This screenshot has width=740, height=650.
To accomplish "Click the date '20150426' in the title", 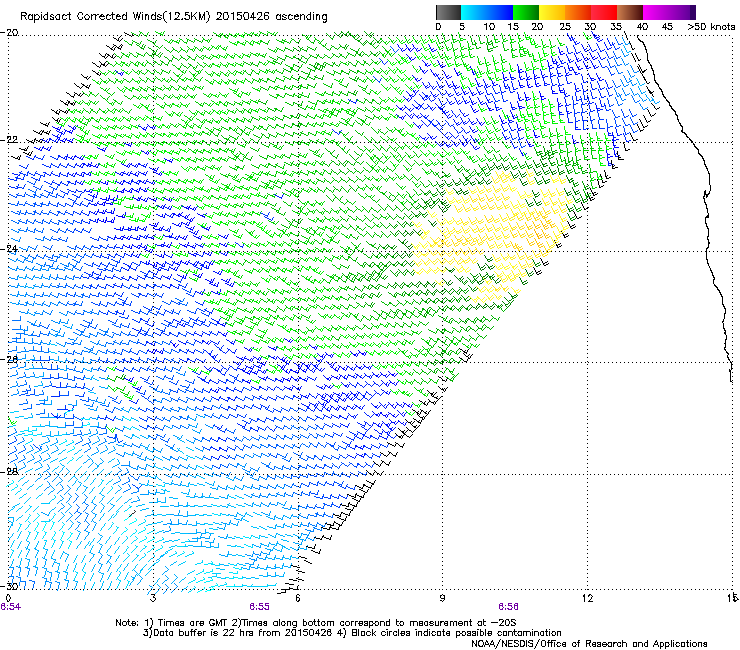I will tap(243, 17).
